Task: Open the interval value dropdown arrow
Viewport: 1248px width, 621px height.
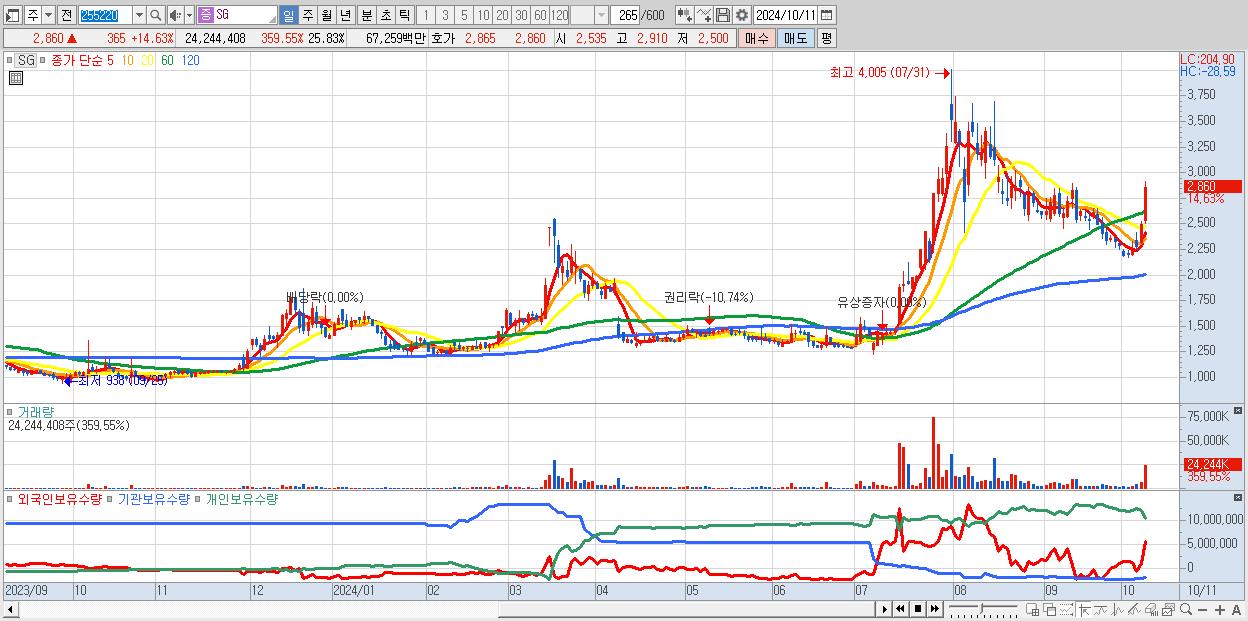Action: click(x=600, y=15)
